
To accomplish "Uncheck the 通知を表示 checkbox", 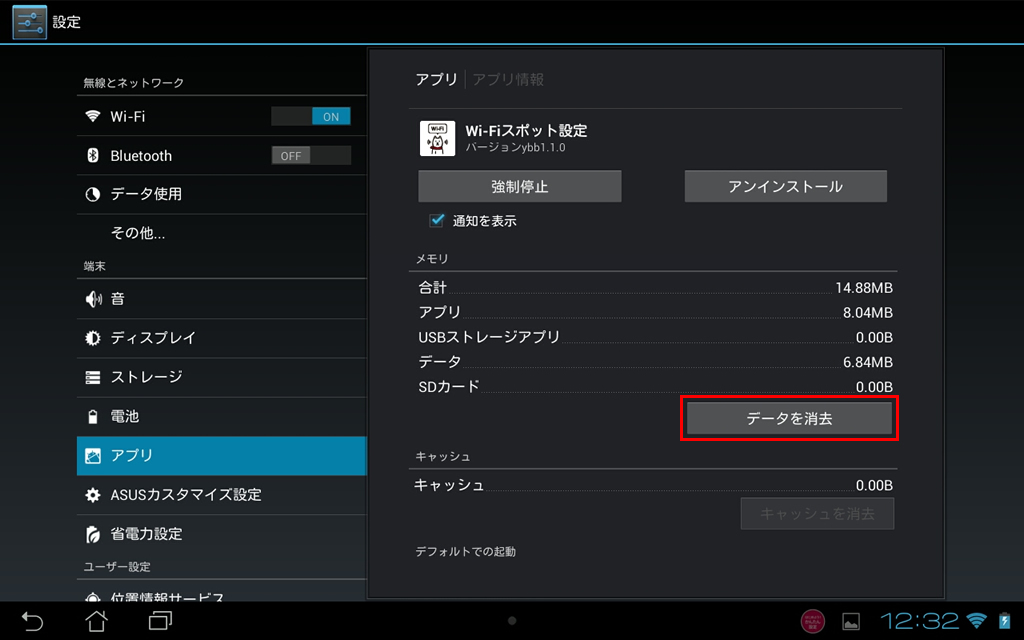I will tap(436, 221).
